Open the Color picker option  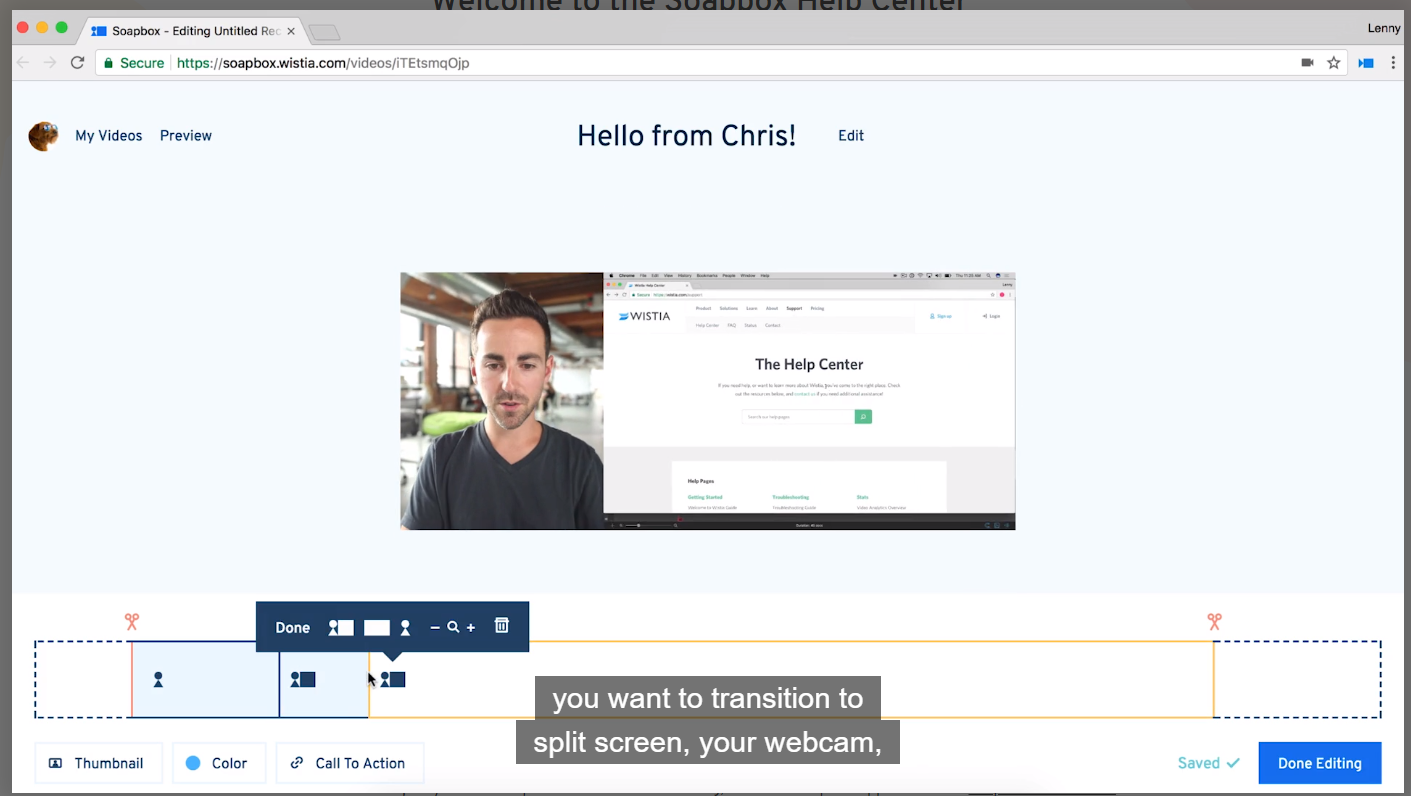tap(218, 763)
